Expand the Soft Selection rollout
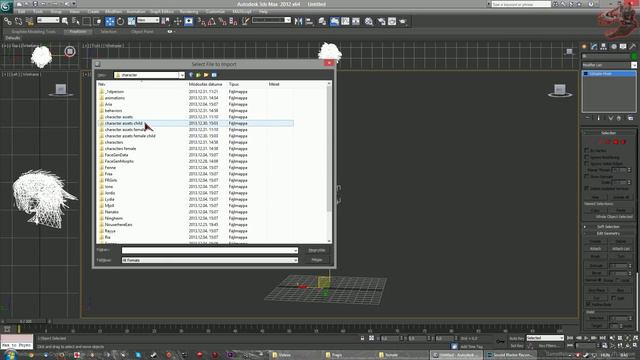 [x=608, y=227]
